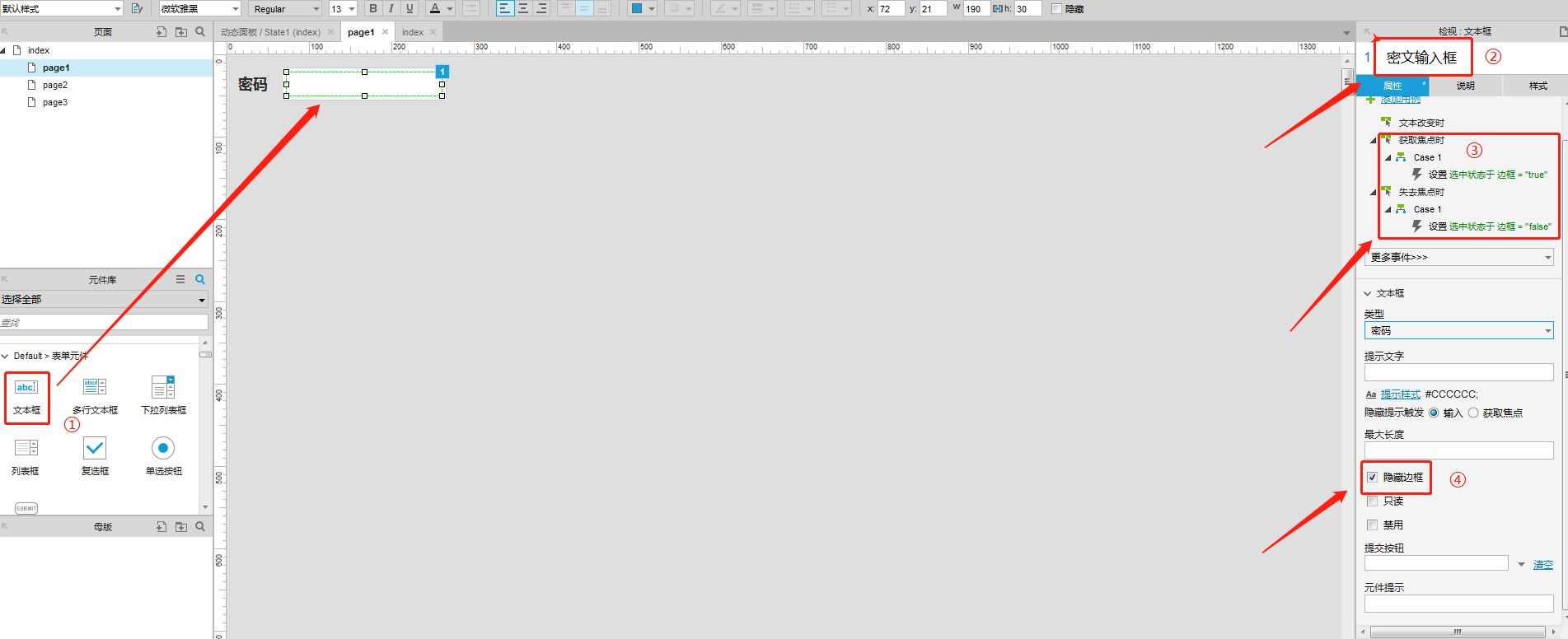Click the 提示文字 hint text input
This screenshot has height=639, width=1568.
(1458, 372)
